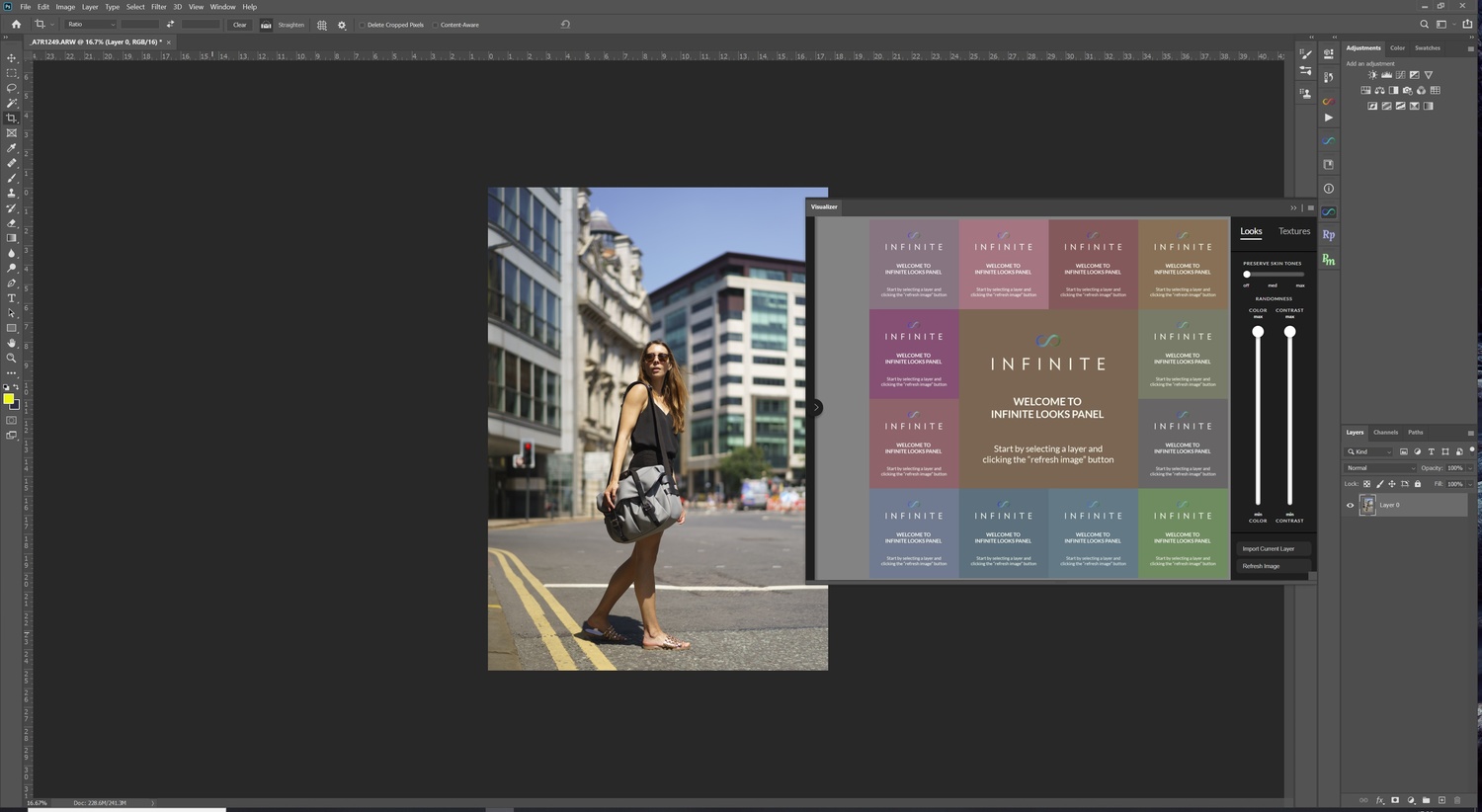The image size is (1482, 812).
Task: Click the Brightness/Contrast adjustment icon
Action: click(x=1372, y=75)
